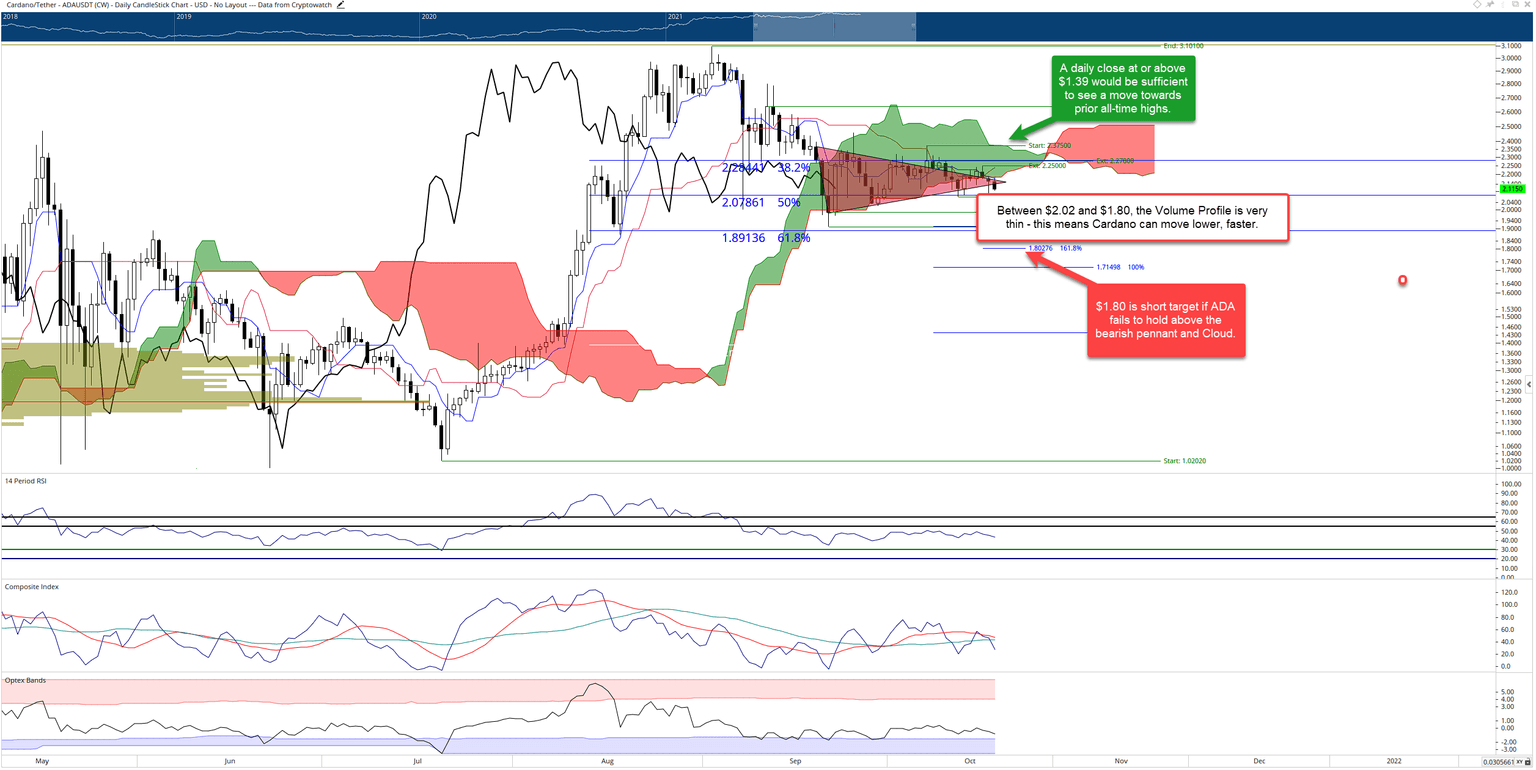Select the red $1.80 short target annotation
The width and height of the screenshot is (1536, 770).
[x=1167, y=320]
